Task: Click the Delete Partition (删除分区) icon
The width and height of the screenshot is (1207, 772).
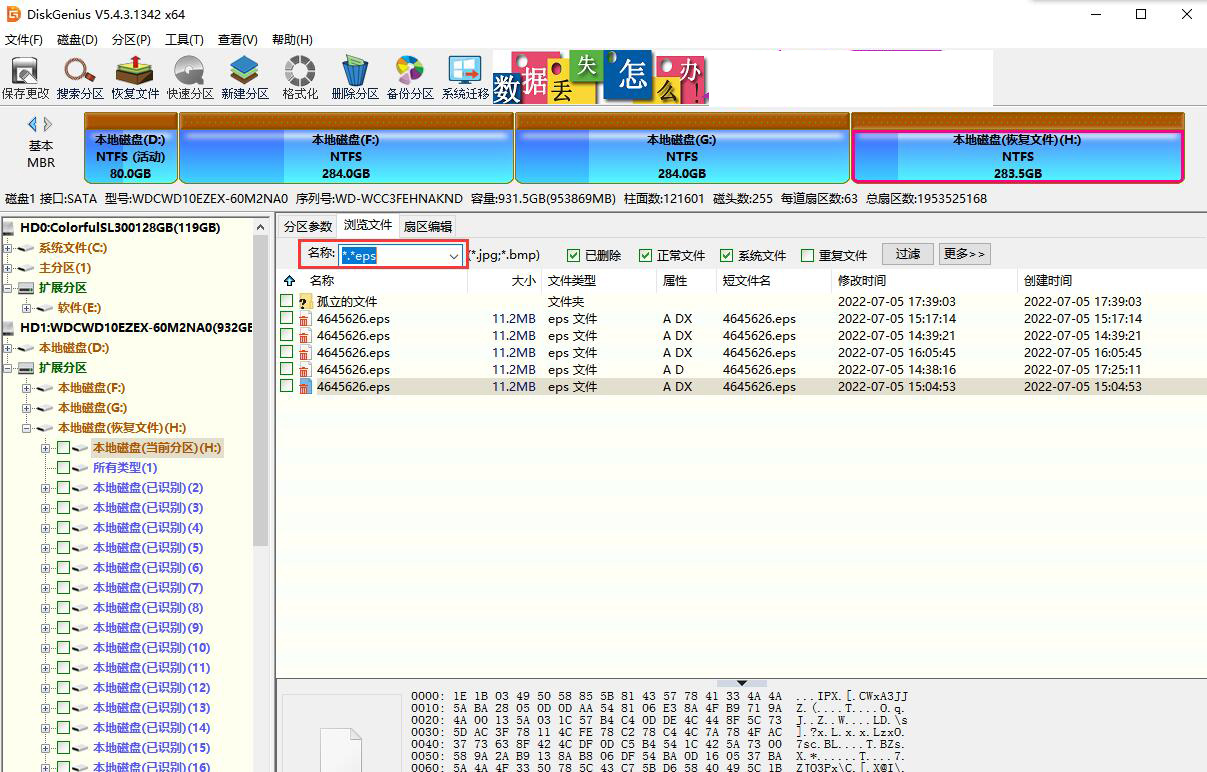Action: (354, 78)
